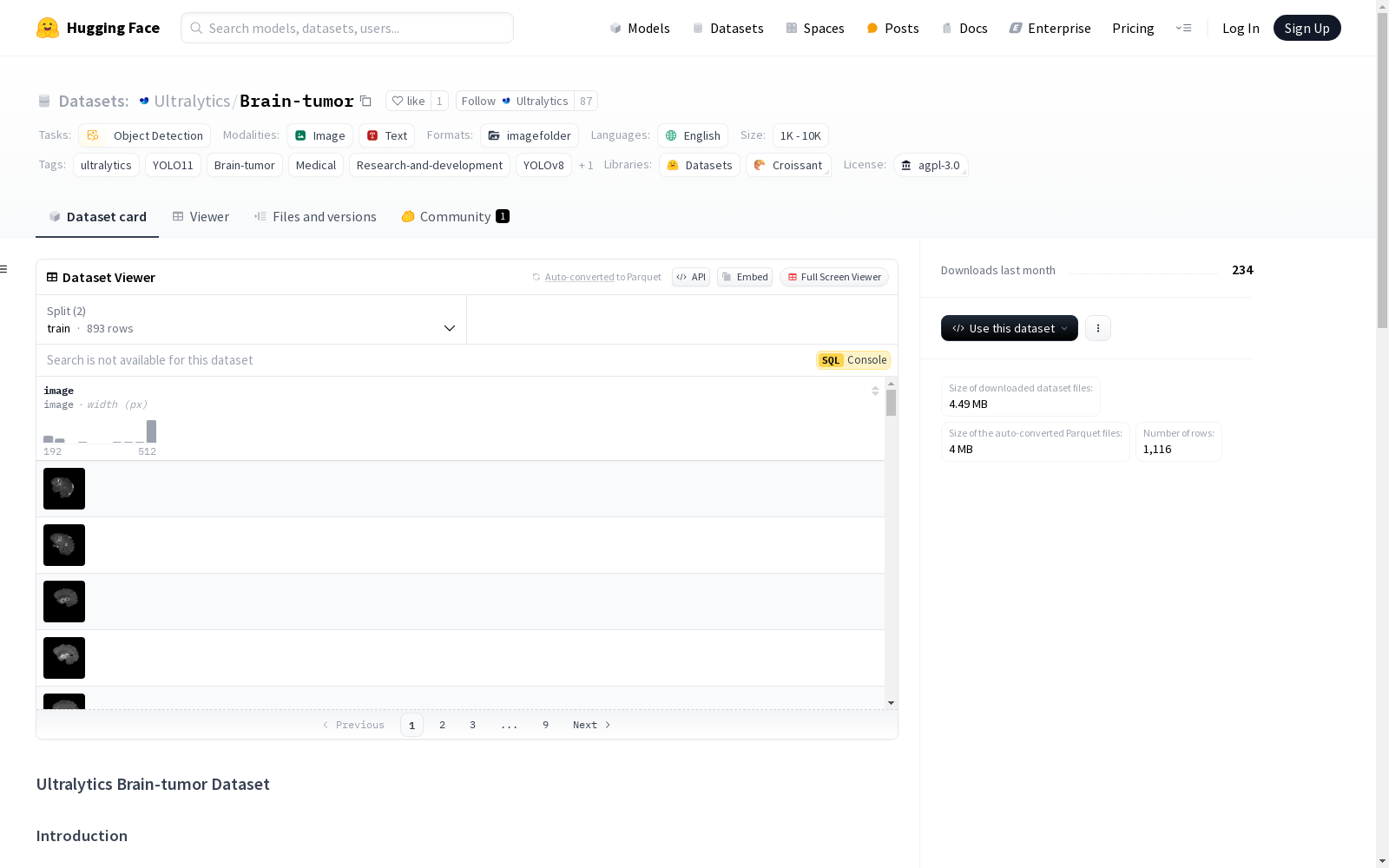This screenshot has width=1389, height=868.
Task: Click the like count number
Action: click(439, 102)
